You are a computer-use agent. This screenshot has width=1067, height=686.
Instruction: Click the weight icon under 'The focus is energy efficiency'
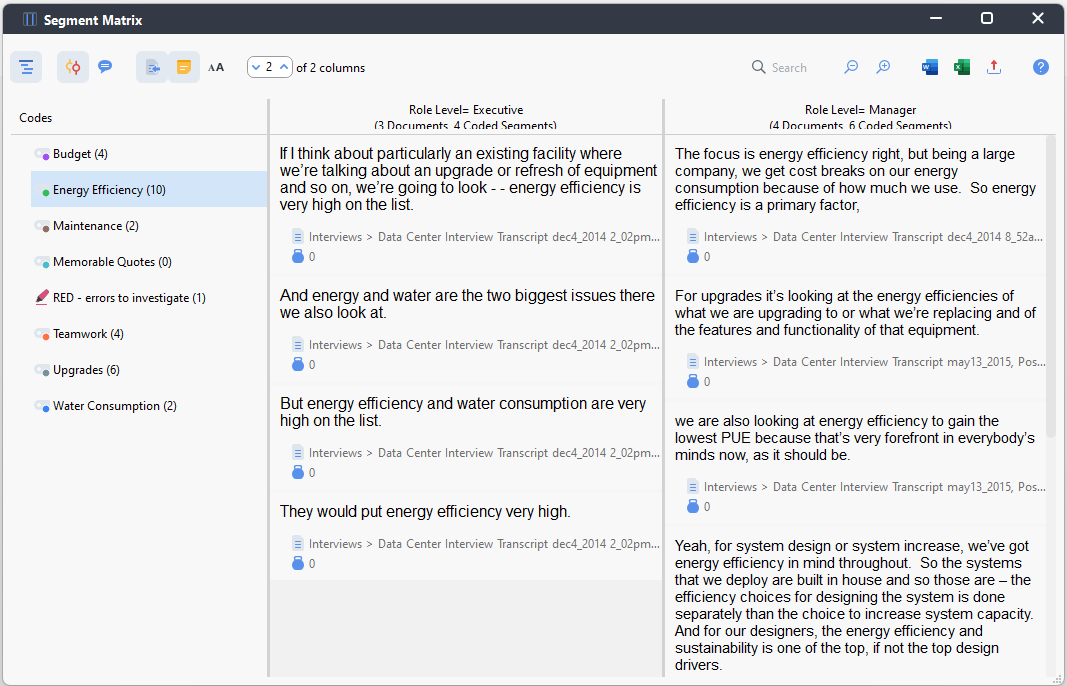tap(693, 257)
